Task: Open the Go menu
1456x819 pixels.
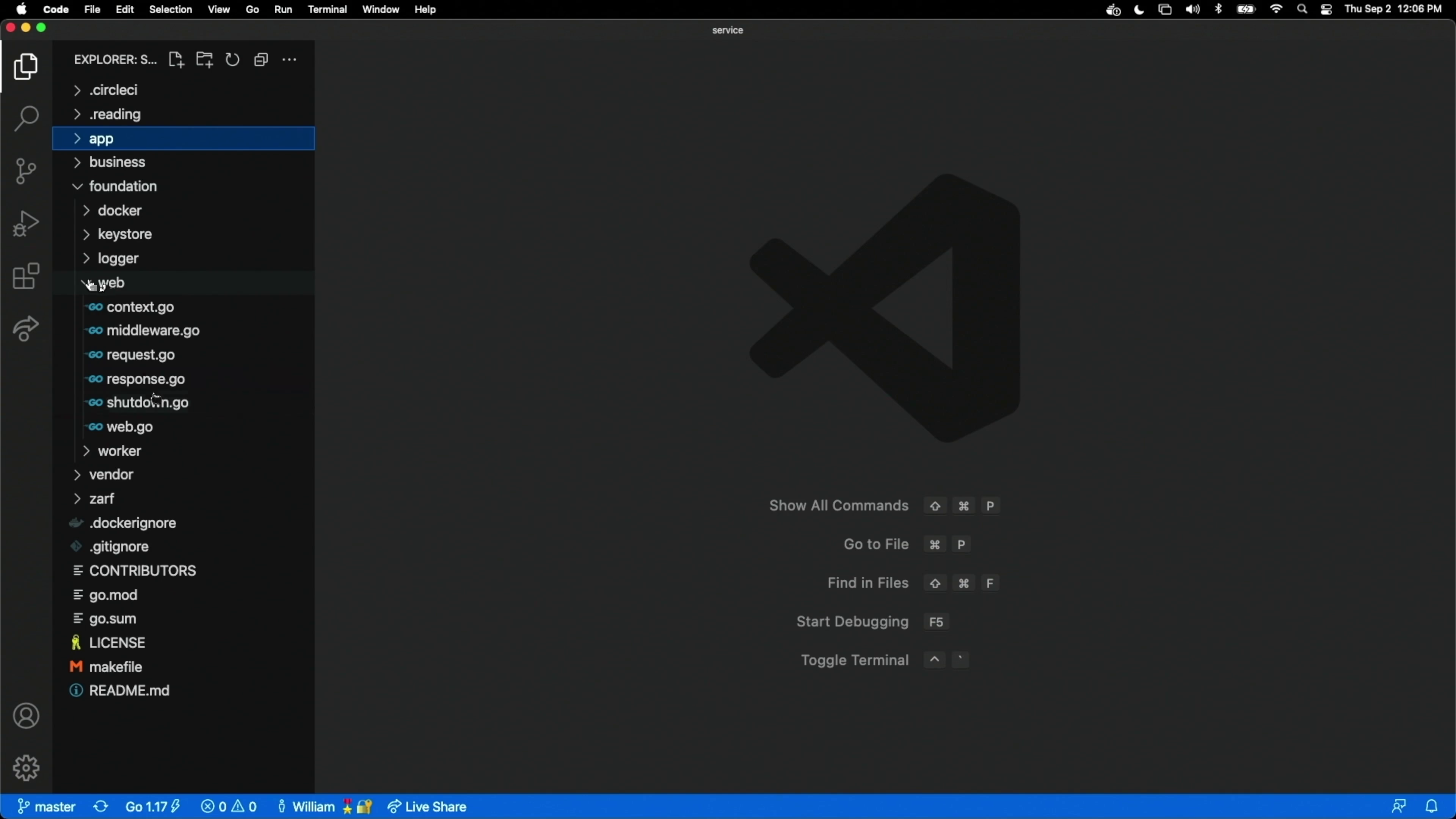Action: tap(253, 9)
